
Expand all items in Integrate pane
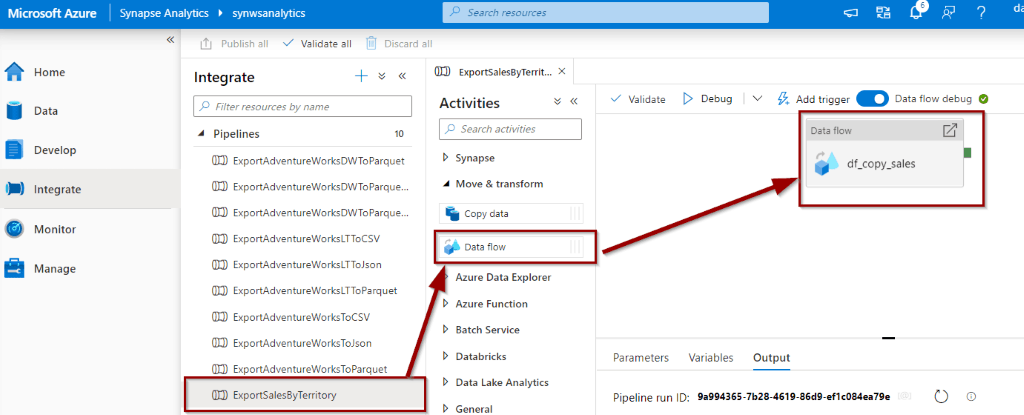point(382,76)
